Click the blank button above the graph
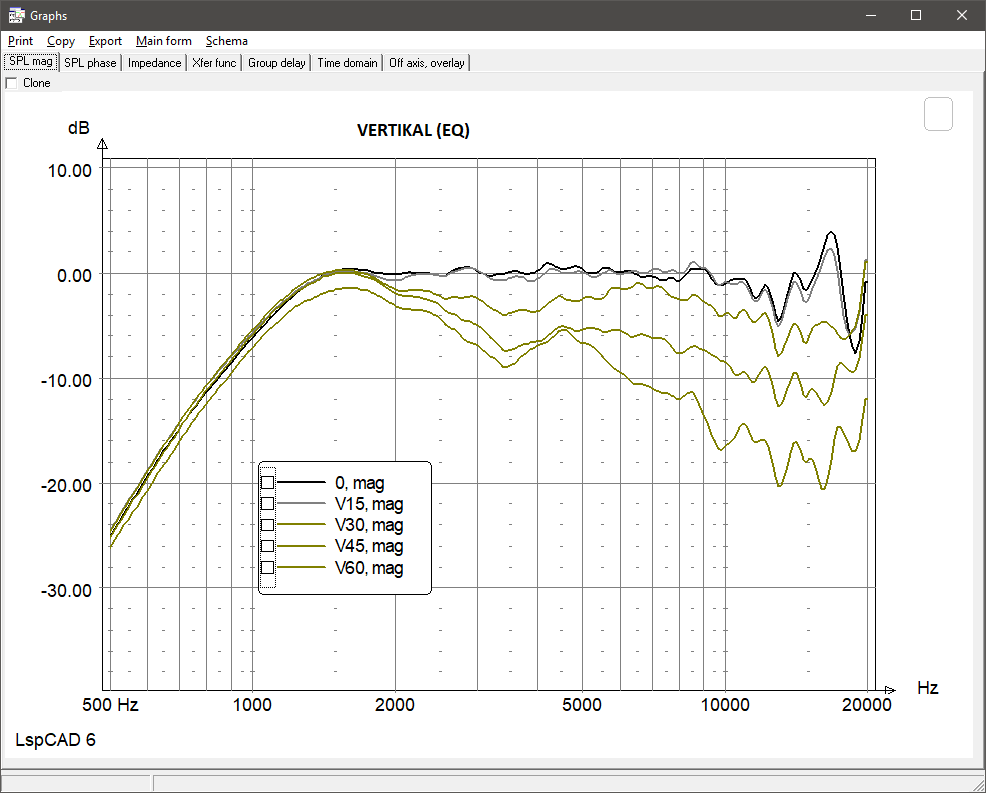The width and height of the screenshot is (986, 793). click(938, 114)
